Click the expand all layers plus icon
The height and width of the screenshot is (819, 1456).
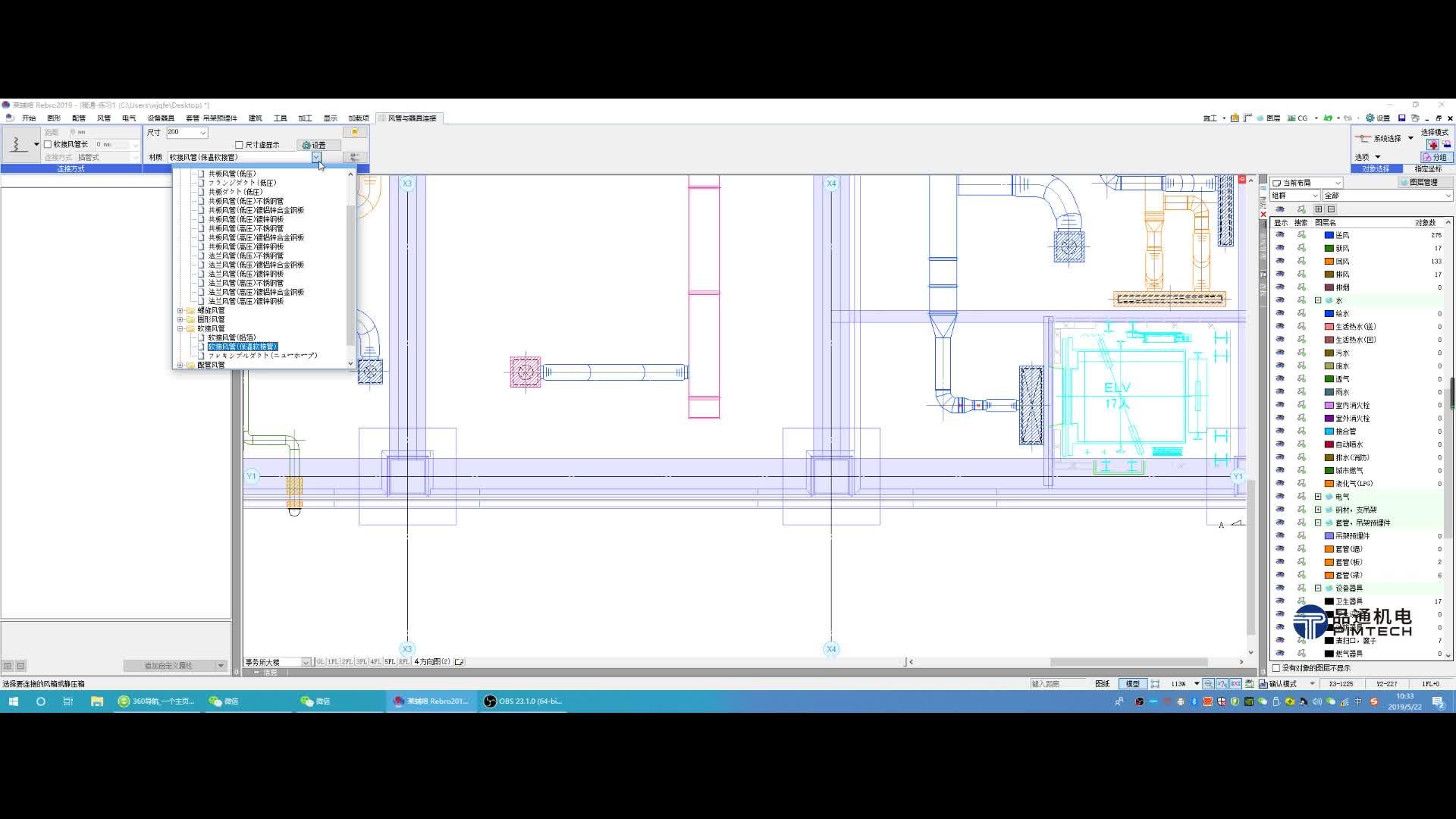[1319, 209]
